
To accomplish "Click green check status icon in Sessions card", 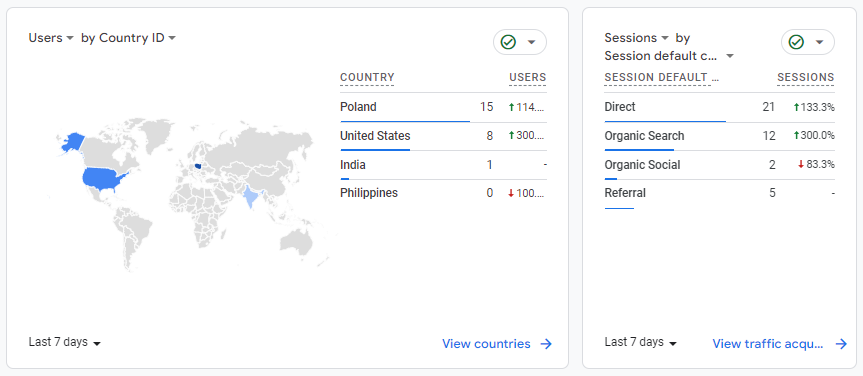I will 796,42.
